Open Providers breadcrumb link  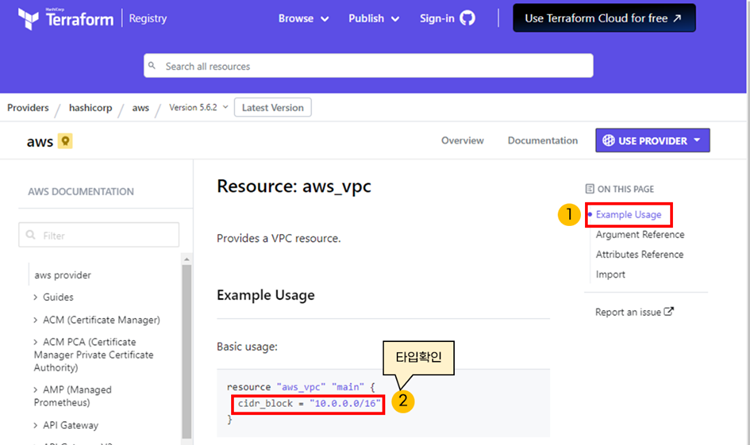coord(28,108)
